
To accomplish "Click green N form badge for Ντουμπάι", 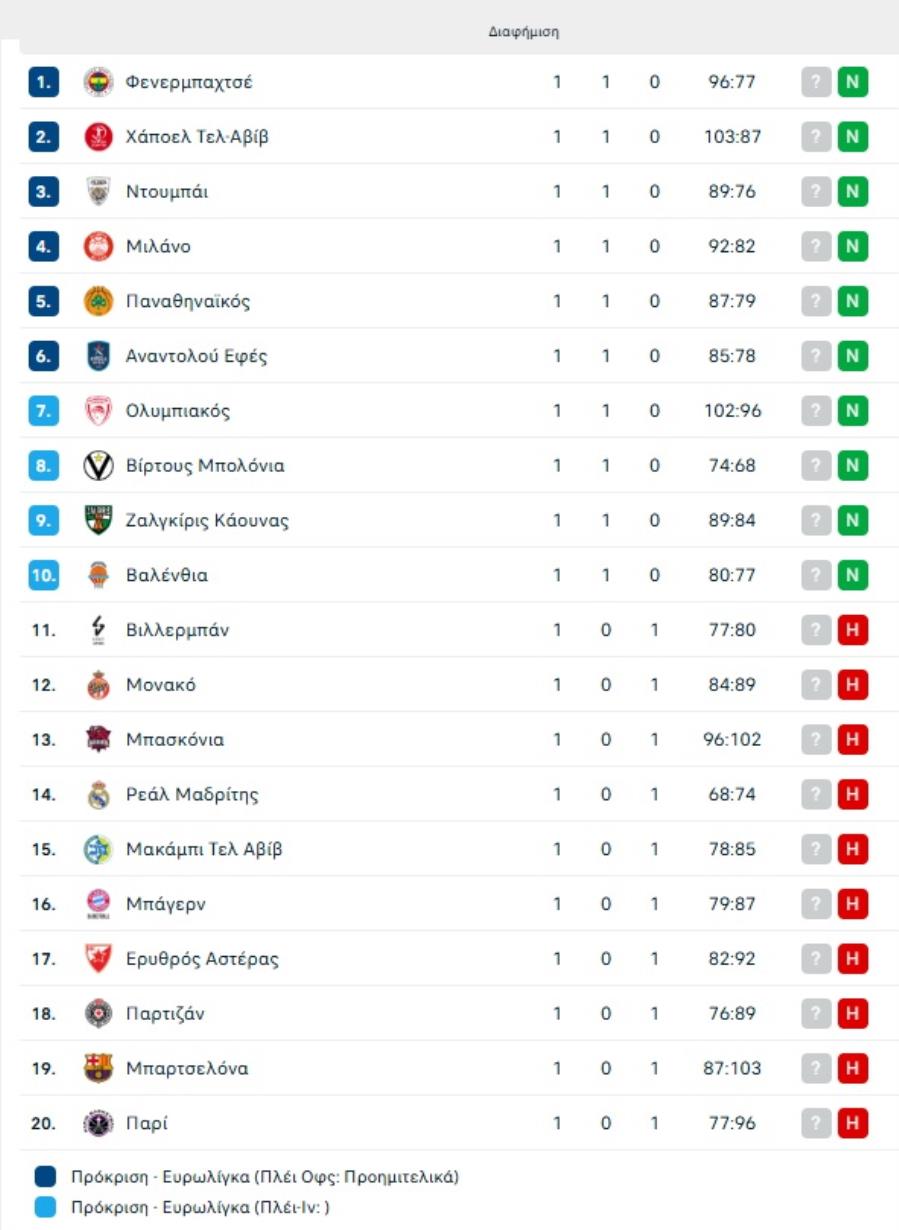I will 852,192.
